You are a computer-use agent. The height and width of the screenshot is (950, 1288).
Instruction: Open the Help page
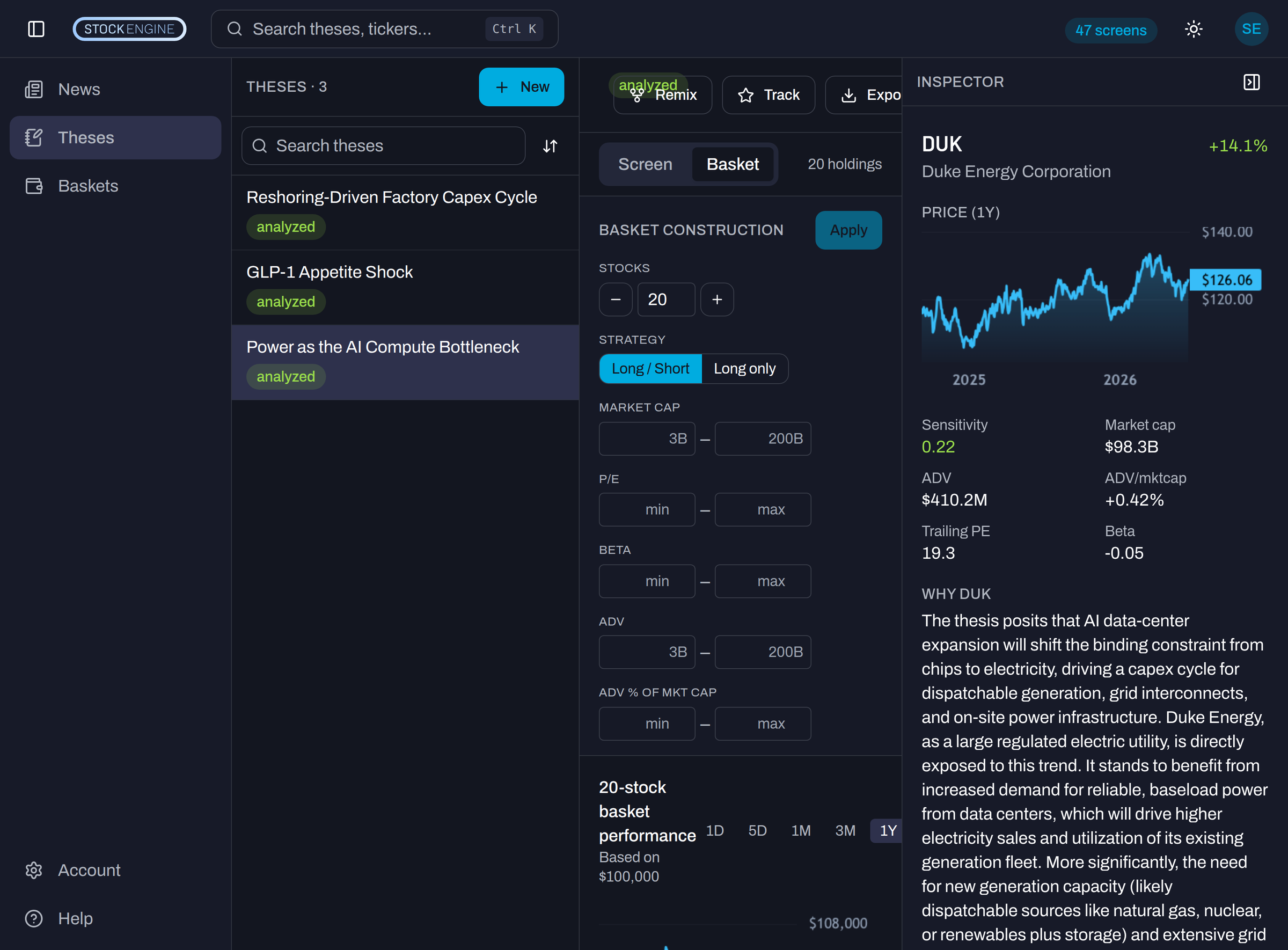(x=115, y=918)
